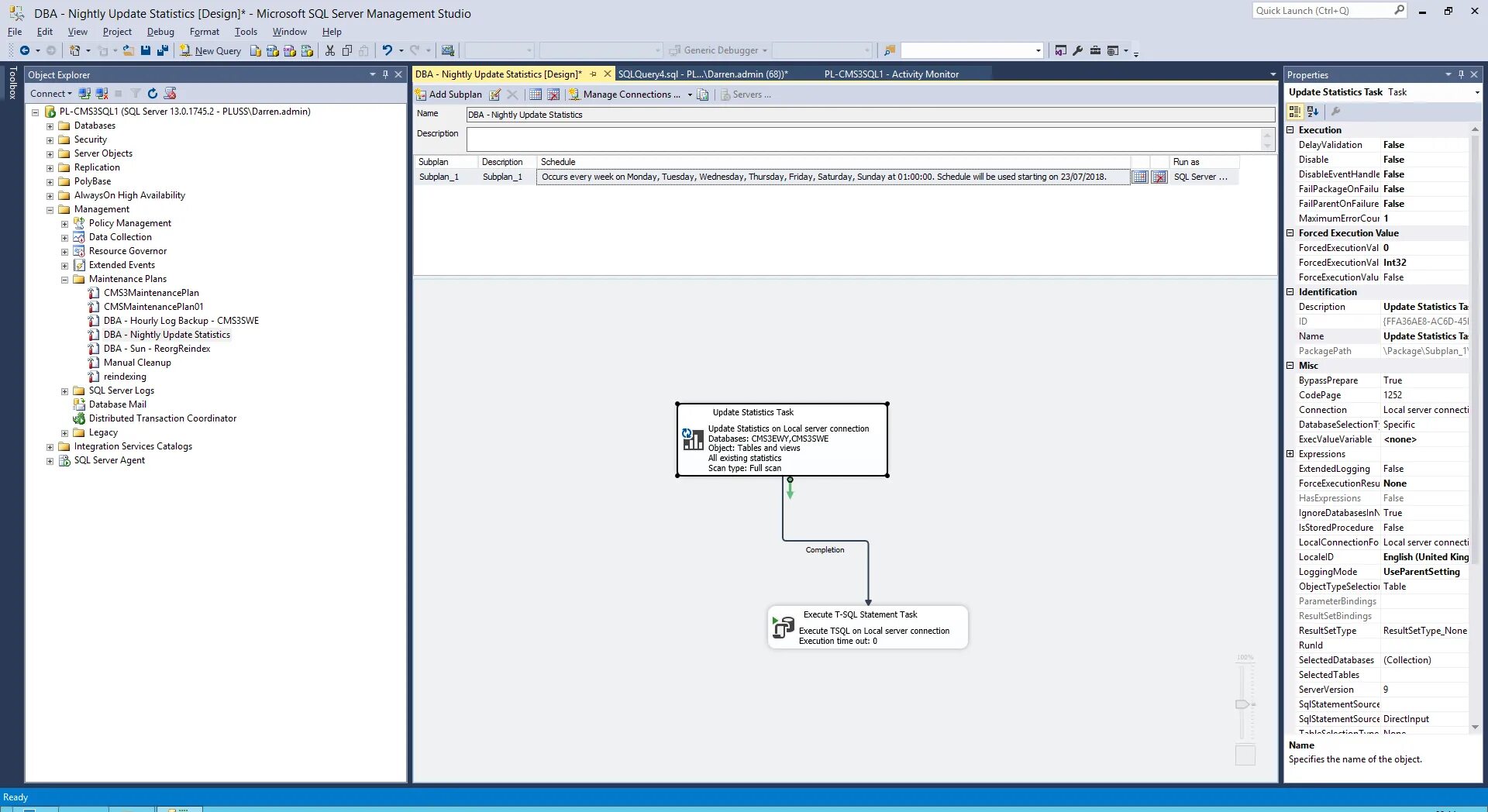Click the Open File folder icon
Viewport: 1488px width, 812px height.
tap(129, 50)
